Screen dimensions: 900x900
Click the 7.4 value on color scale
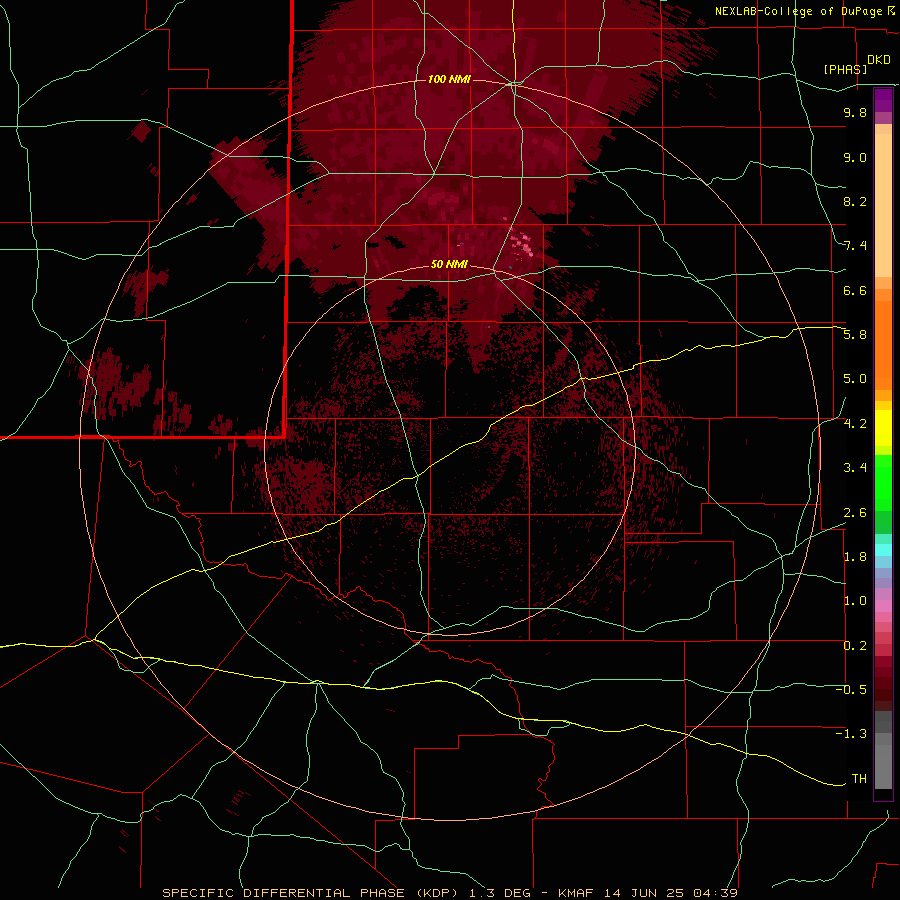pos(855,246)
